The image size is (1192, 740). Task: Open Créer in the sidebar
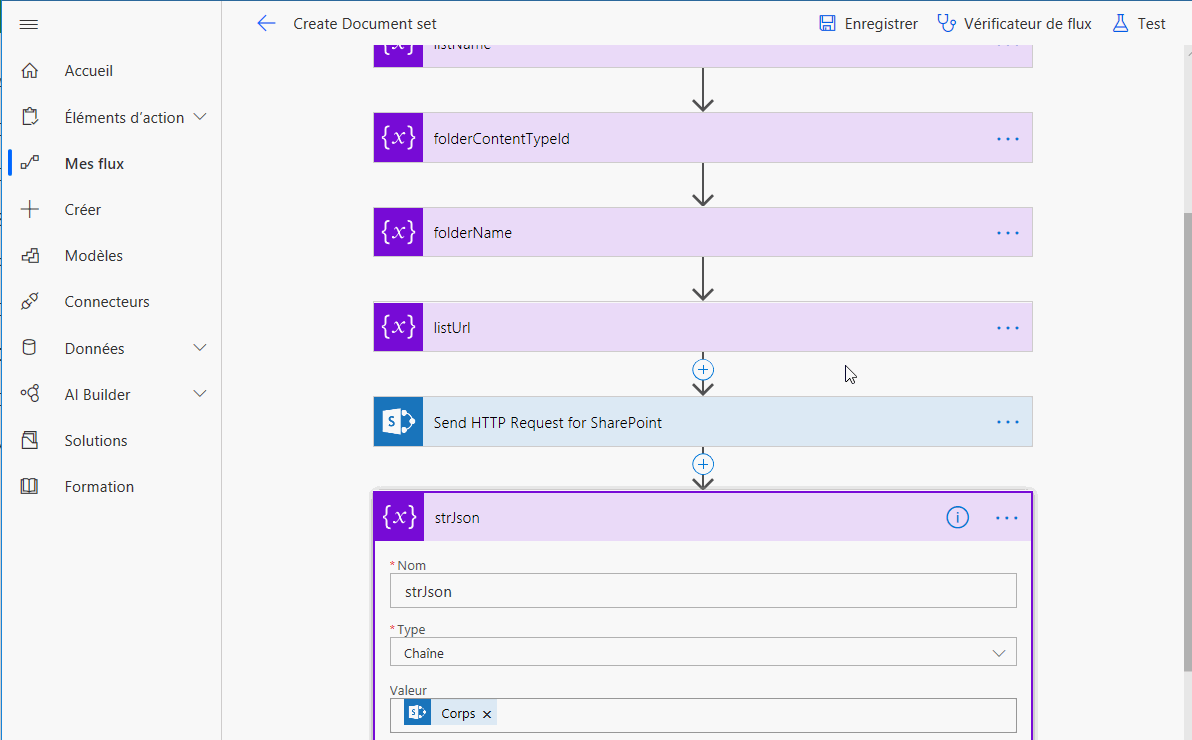click(82, 209)
